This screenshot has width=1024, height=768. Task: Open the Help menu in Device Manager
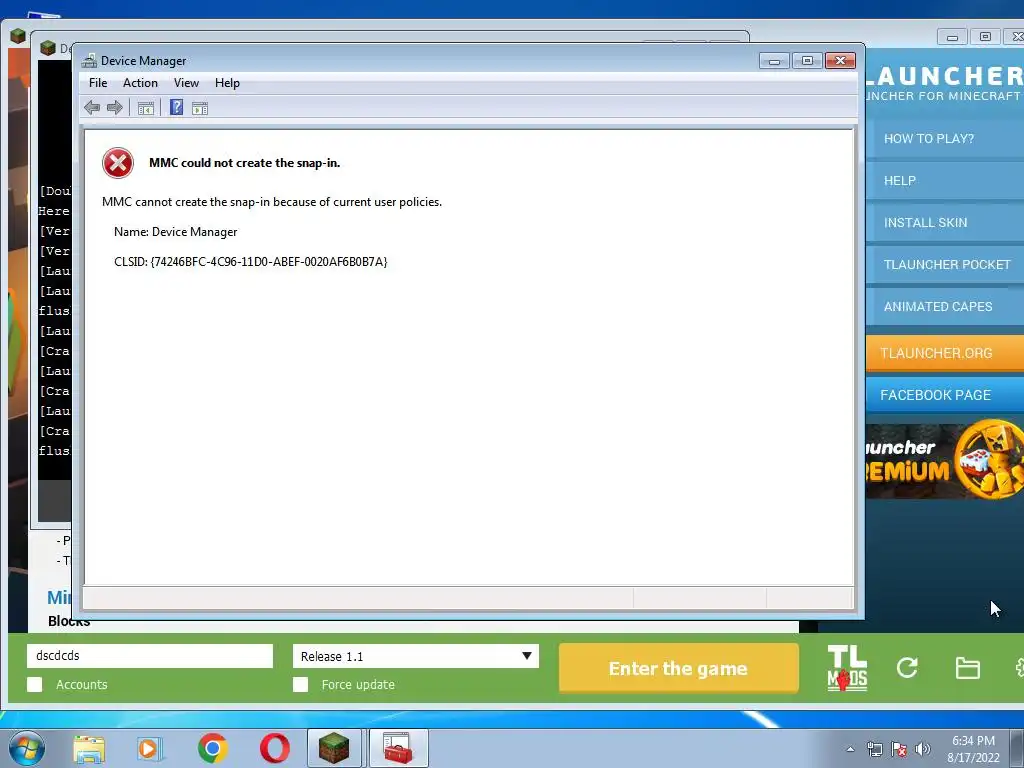[x=227, y=83]
